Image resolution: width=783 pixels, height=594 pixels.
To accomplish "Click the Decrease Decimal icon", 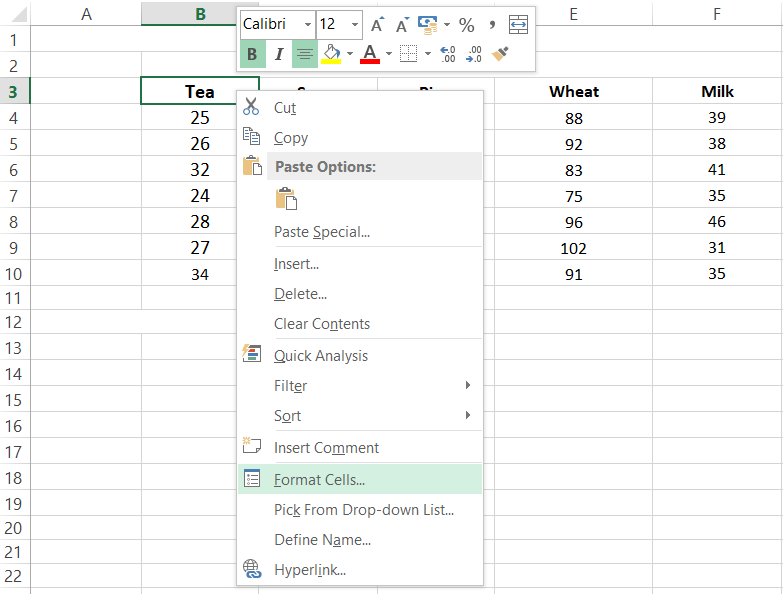I will click(x=473, y=54).
